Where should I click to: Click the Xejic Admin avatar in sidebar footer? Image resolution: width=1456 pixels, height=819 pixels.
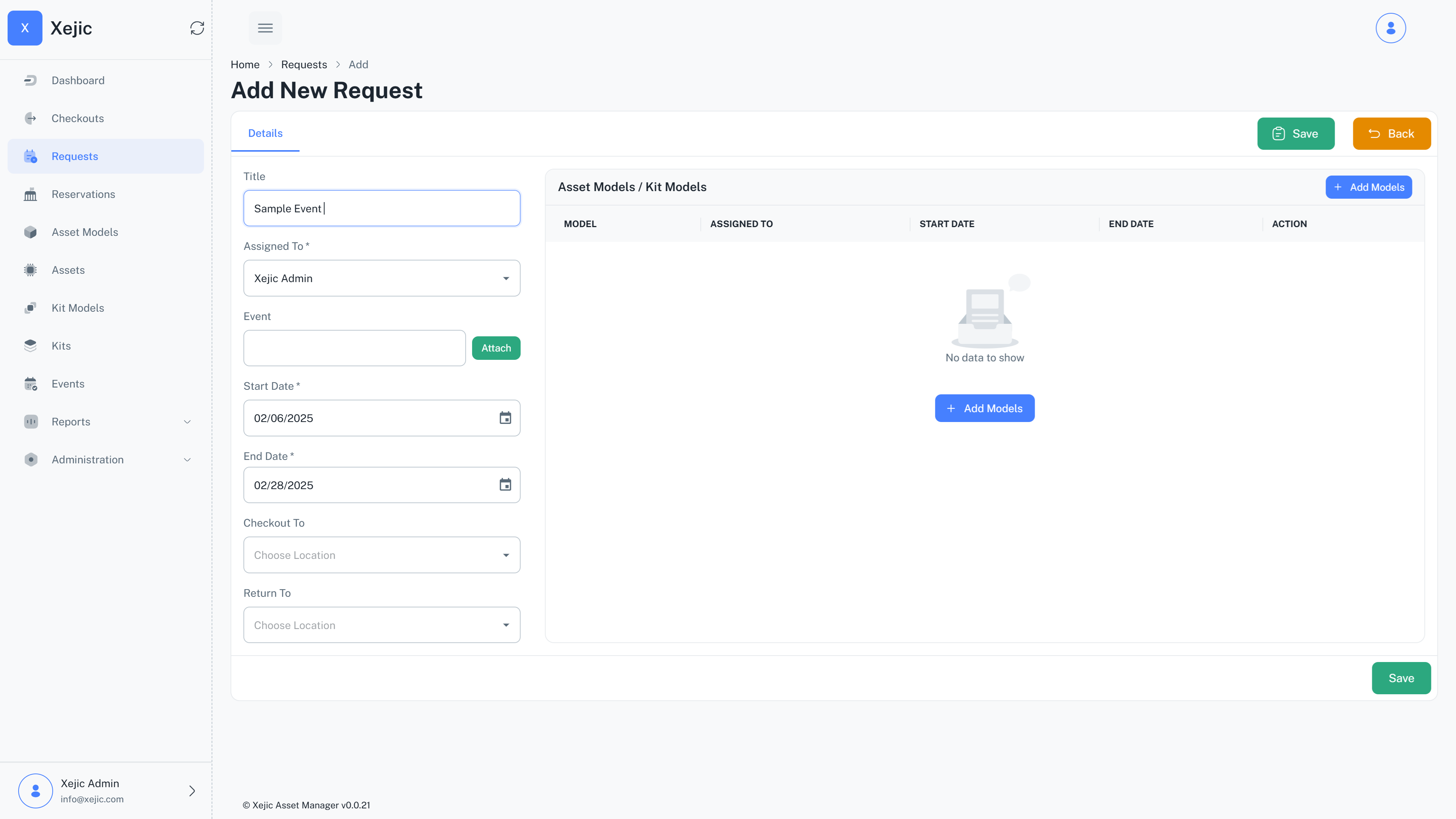pos(36,790)
